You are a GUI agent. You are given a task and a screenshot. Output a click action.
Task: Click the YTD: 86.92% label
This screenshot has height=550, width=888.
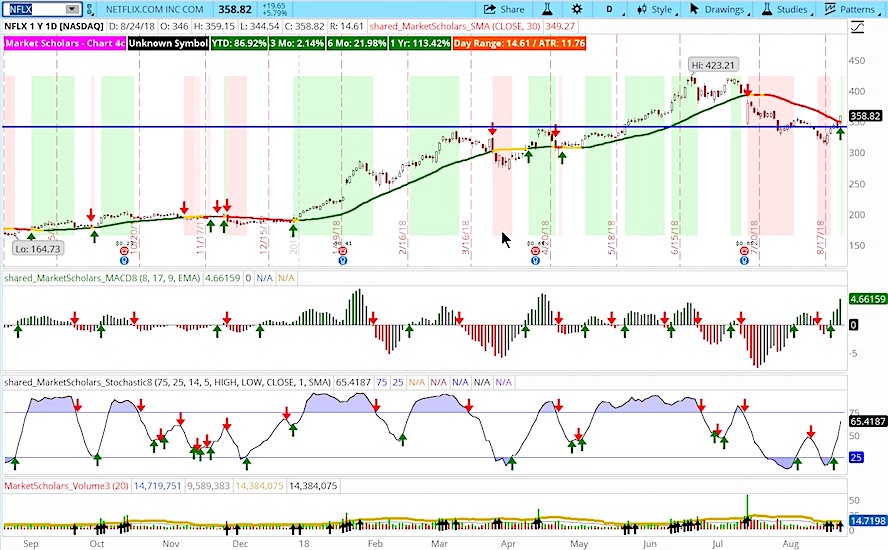click(x=239, y=43)
